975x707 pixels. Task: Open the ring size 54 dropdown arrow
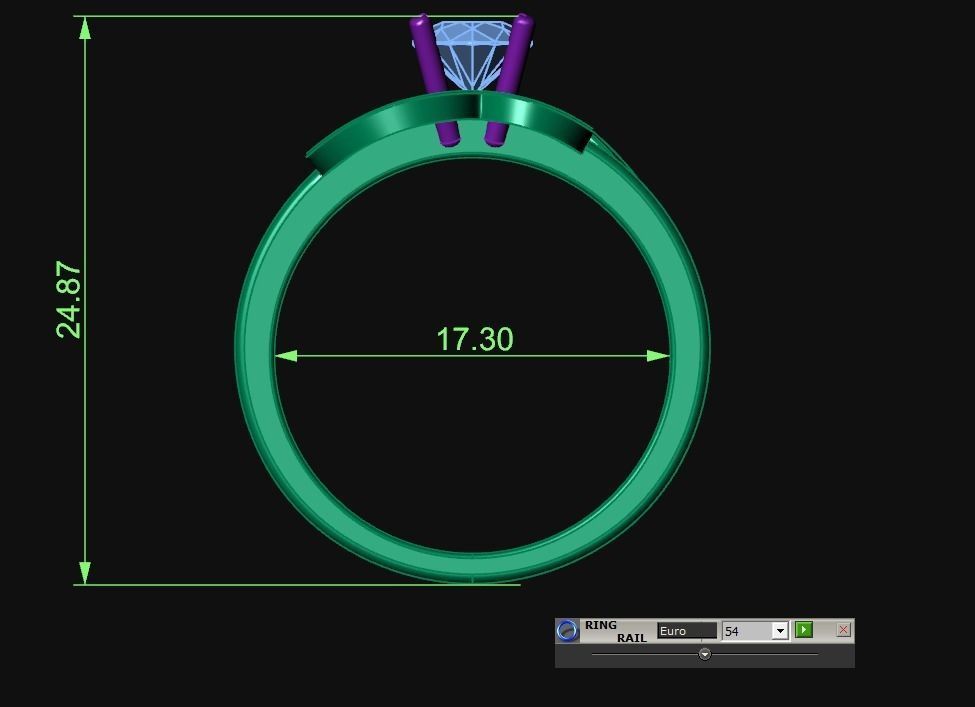pos(780,631)
